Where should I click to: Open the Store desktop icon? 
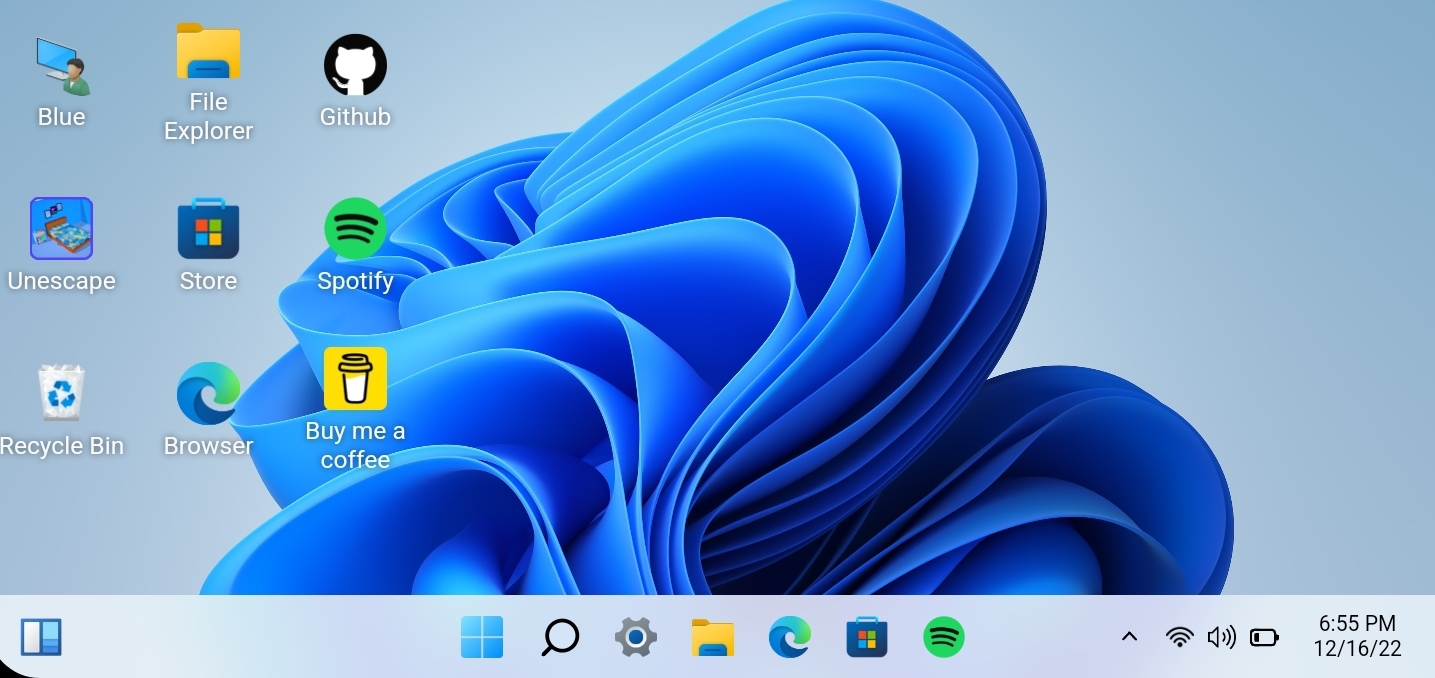point(208,245)
